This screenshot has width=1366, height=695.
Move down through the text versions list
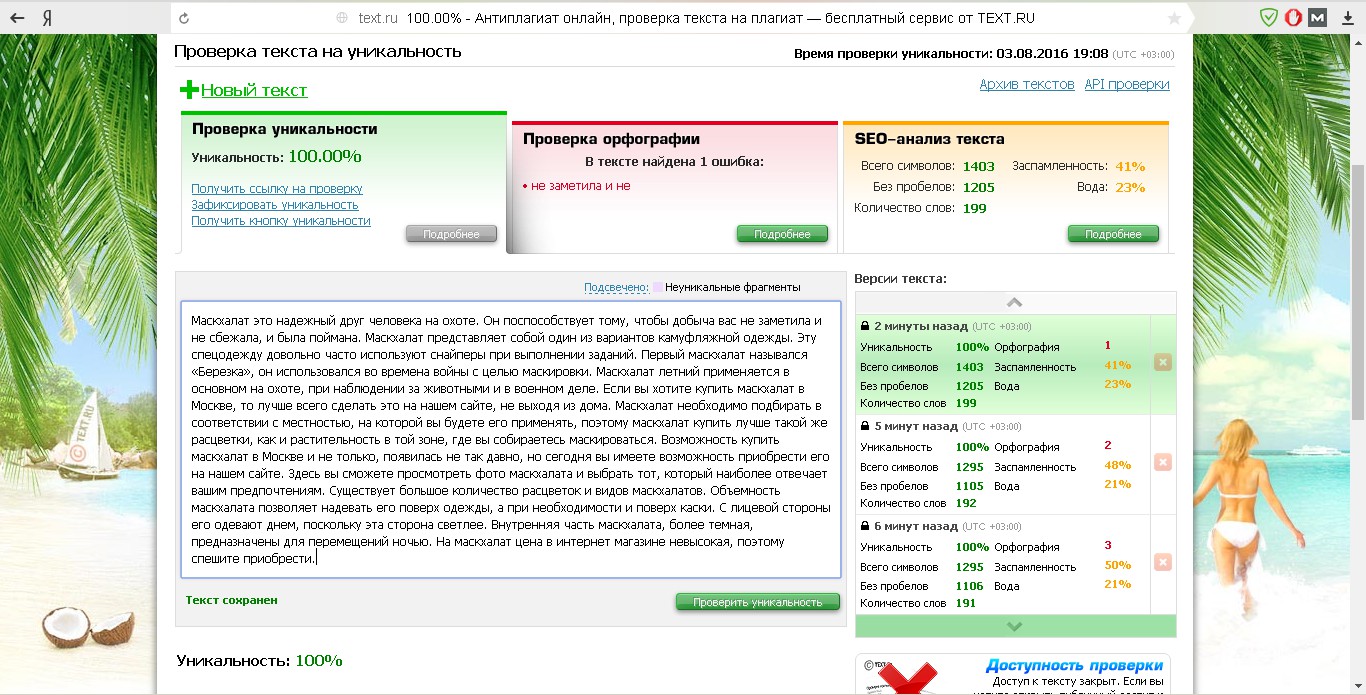[x=1015, y=626]
